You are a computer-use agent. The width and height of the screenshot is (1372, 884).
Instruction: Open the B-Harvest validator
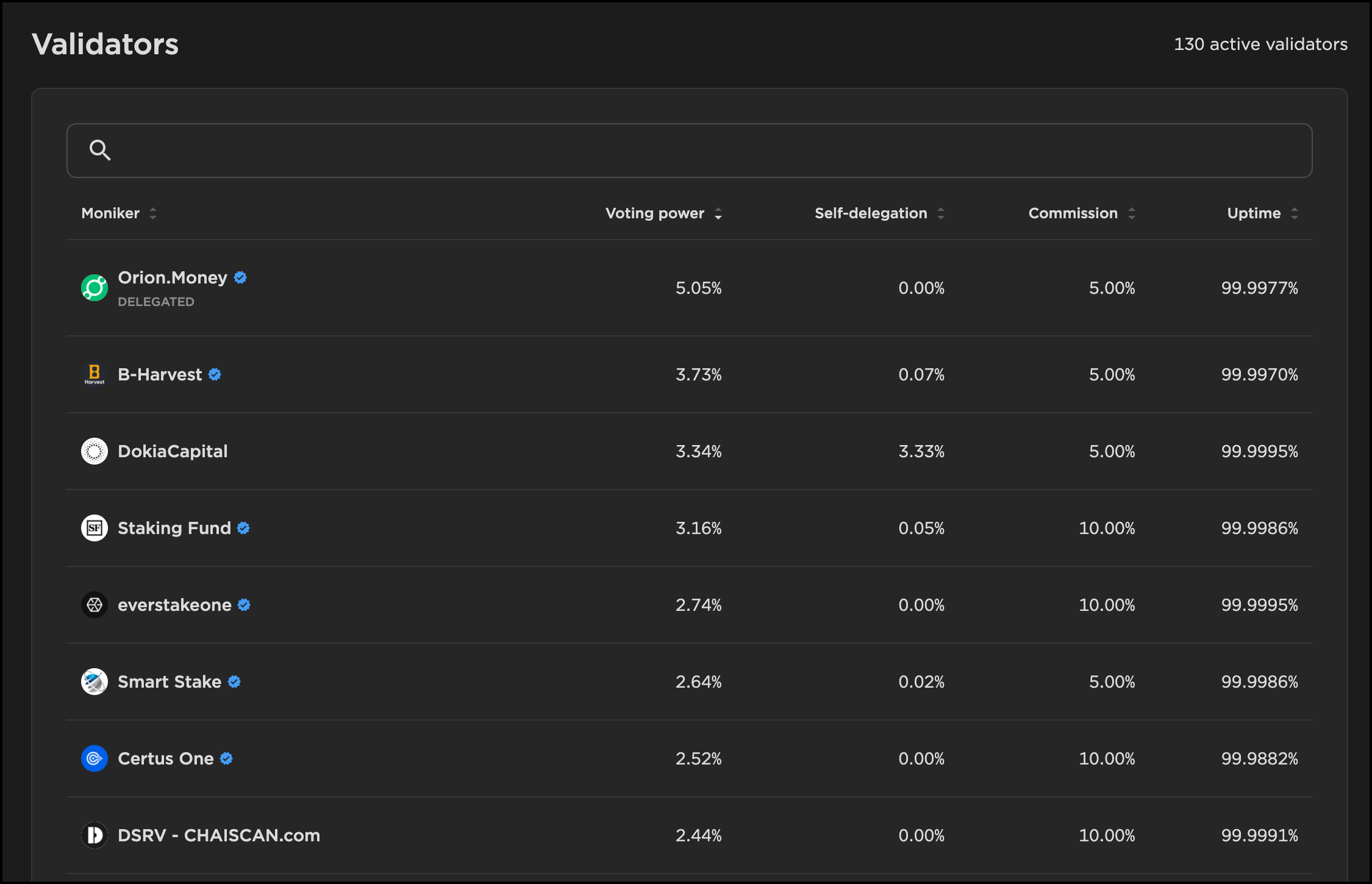tap(160, 374)
